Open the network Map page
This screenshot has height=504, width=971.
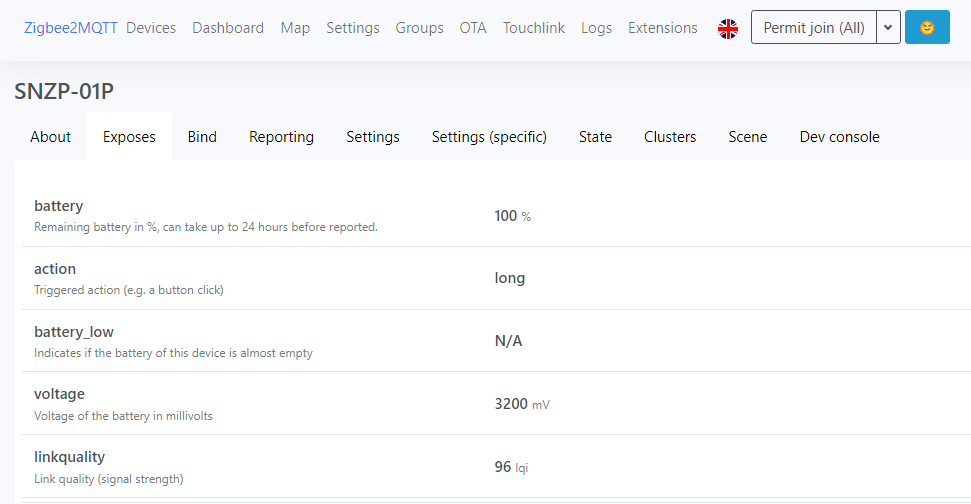295,28
